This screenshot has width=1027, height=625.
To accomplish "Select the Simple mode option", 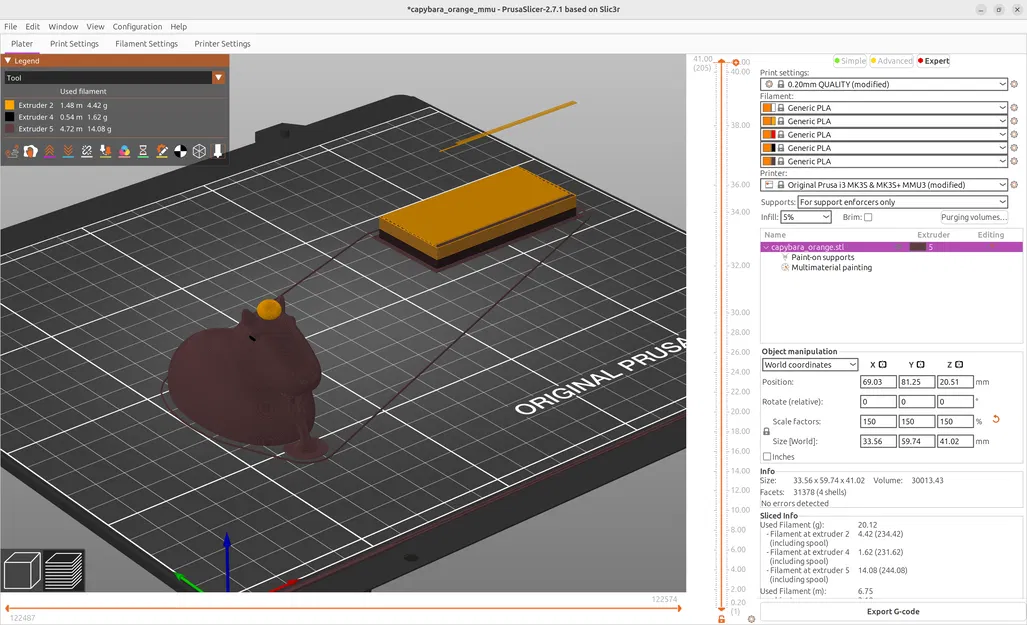I will 849,61.
